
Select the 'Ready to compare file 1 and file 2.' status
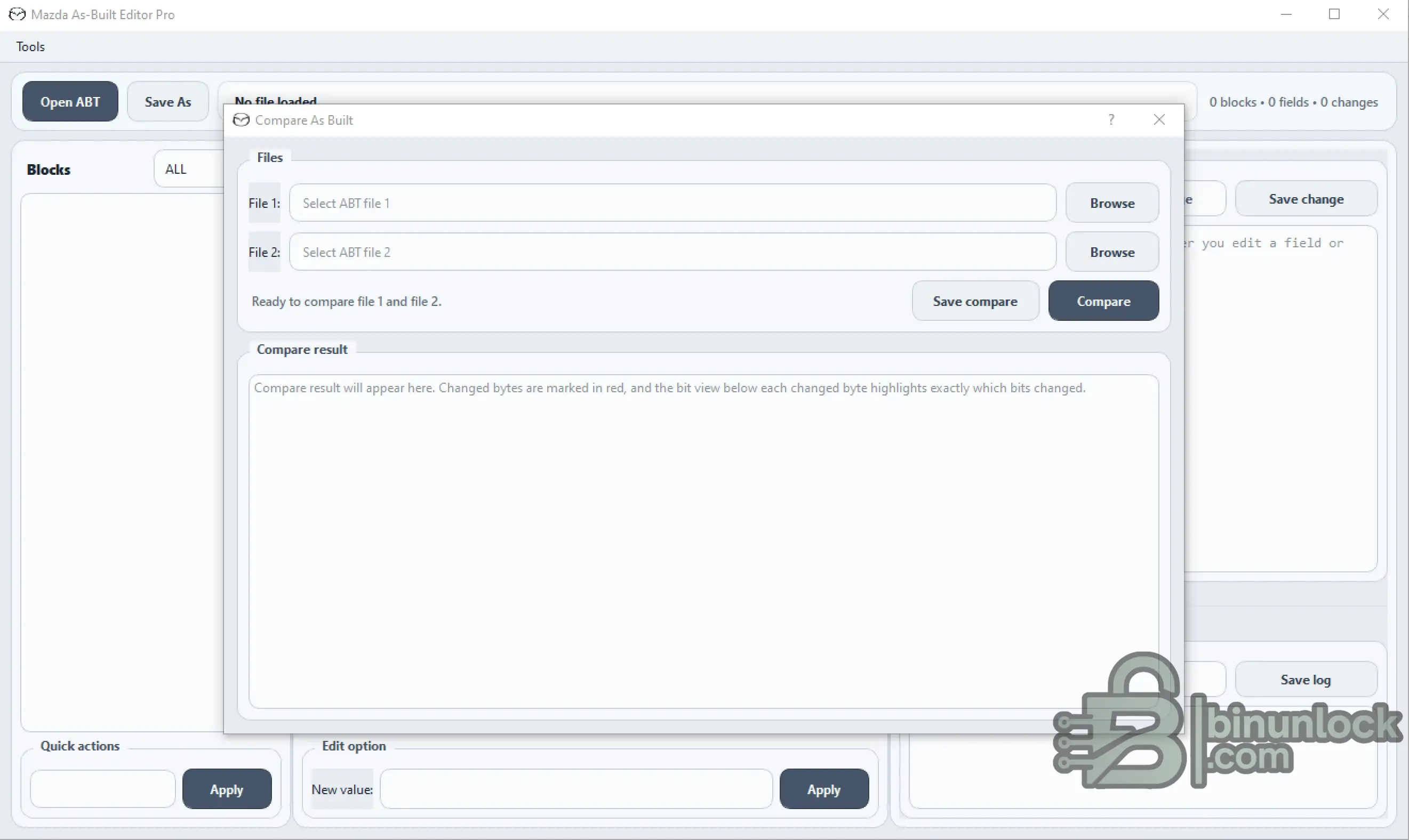pyautogui.click(x=347, y=301)
